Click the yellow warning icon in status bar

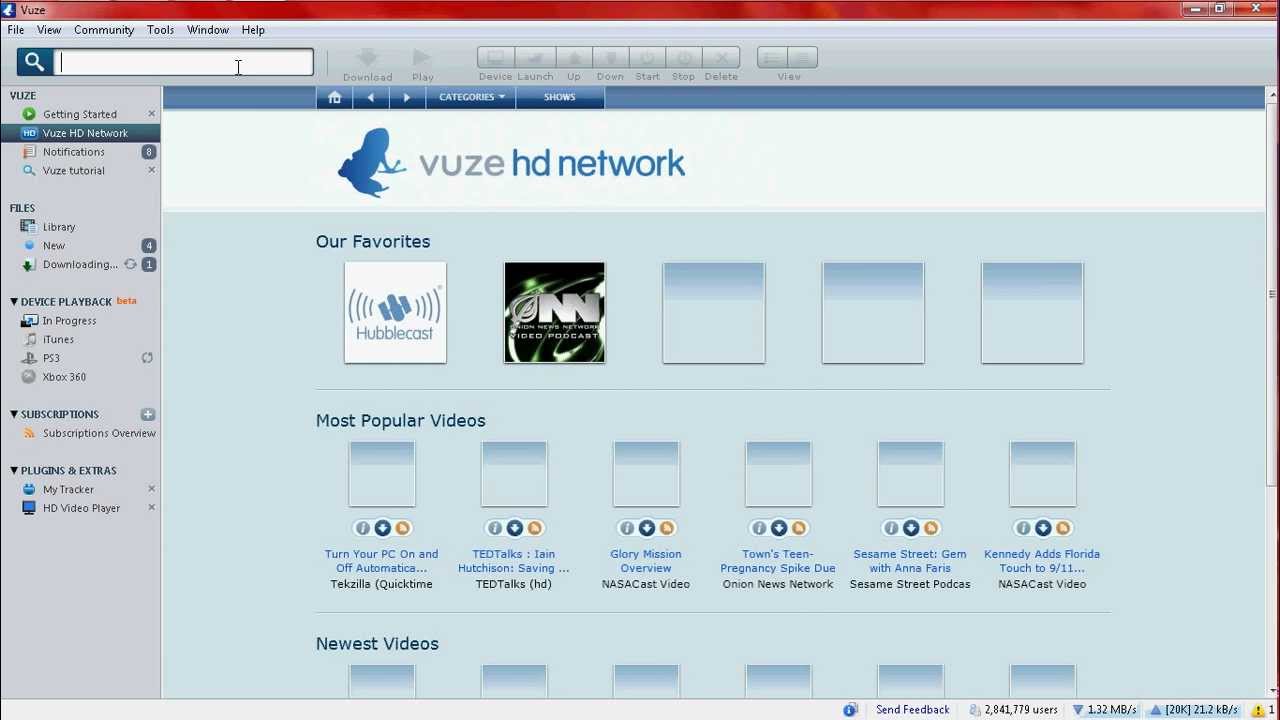pyautogui.click(x=1257, y=710)
